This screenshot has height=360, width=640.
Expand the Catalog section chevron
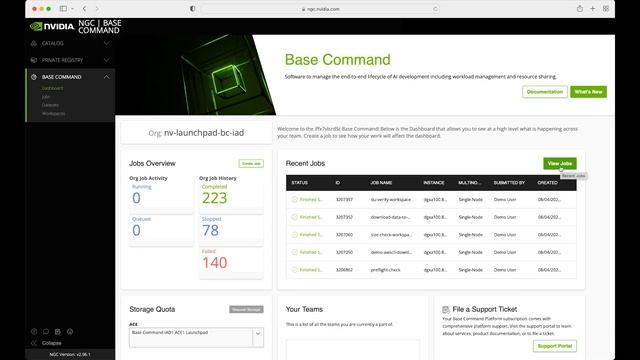107,43
